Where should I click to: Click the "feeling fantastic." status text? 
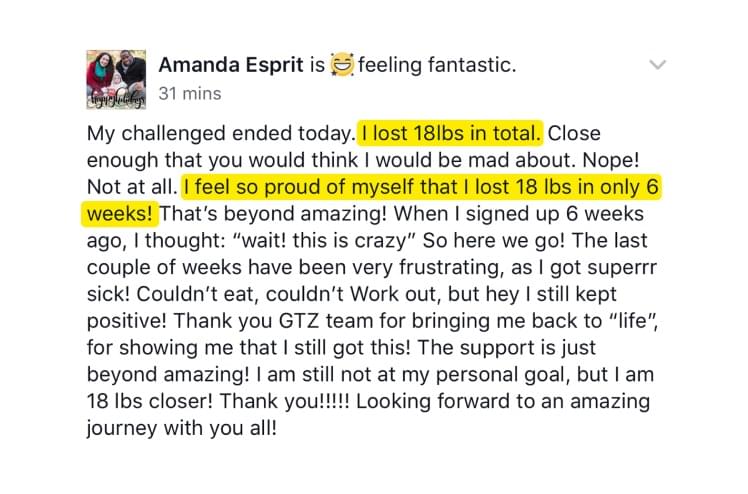click(438, 66)
